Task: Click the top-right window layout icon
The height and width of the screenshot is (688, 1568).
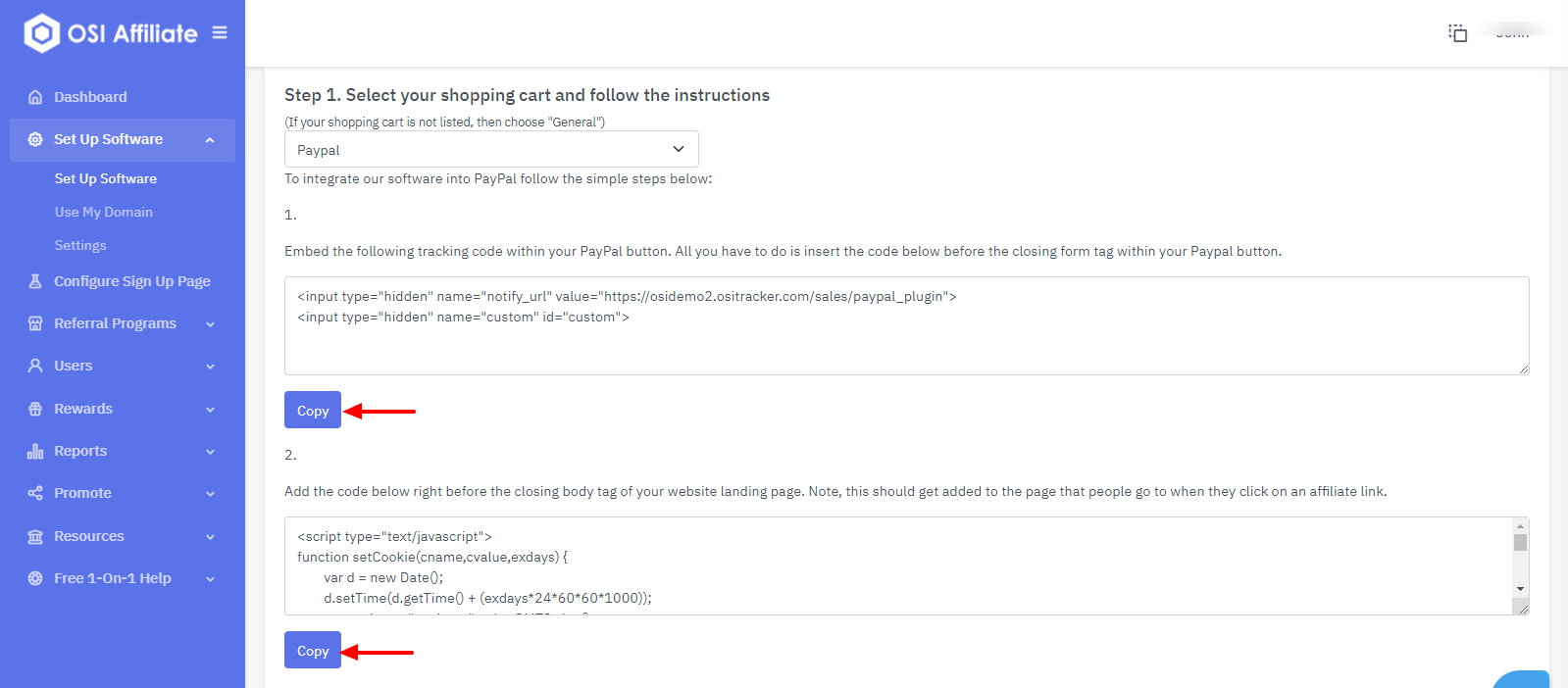Action: (x=1458, y=33)
